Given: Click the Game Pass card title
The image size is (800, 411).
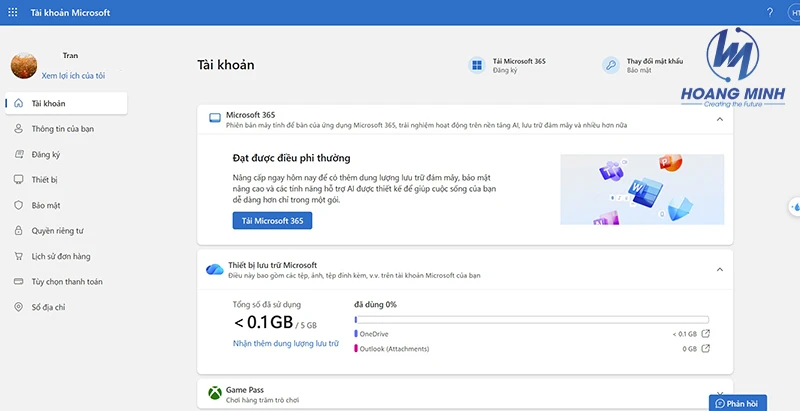Looking at the screenshot, I should tap(245, 390).
